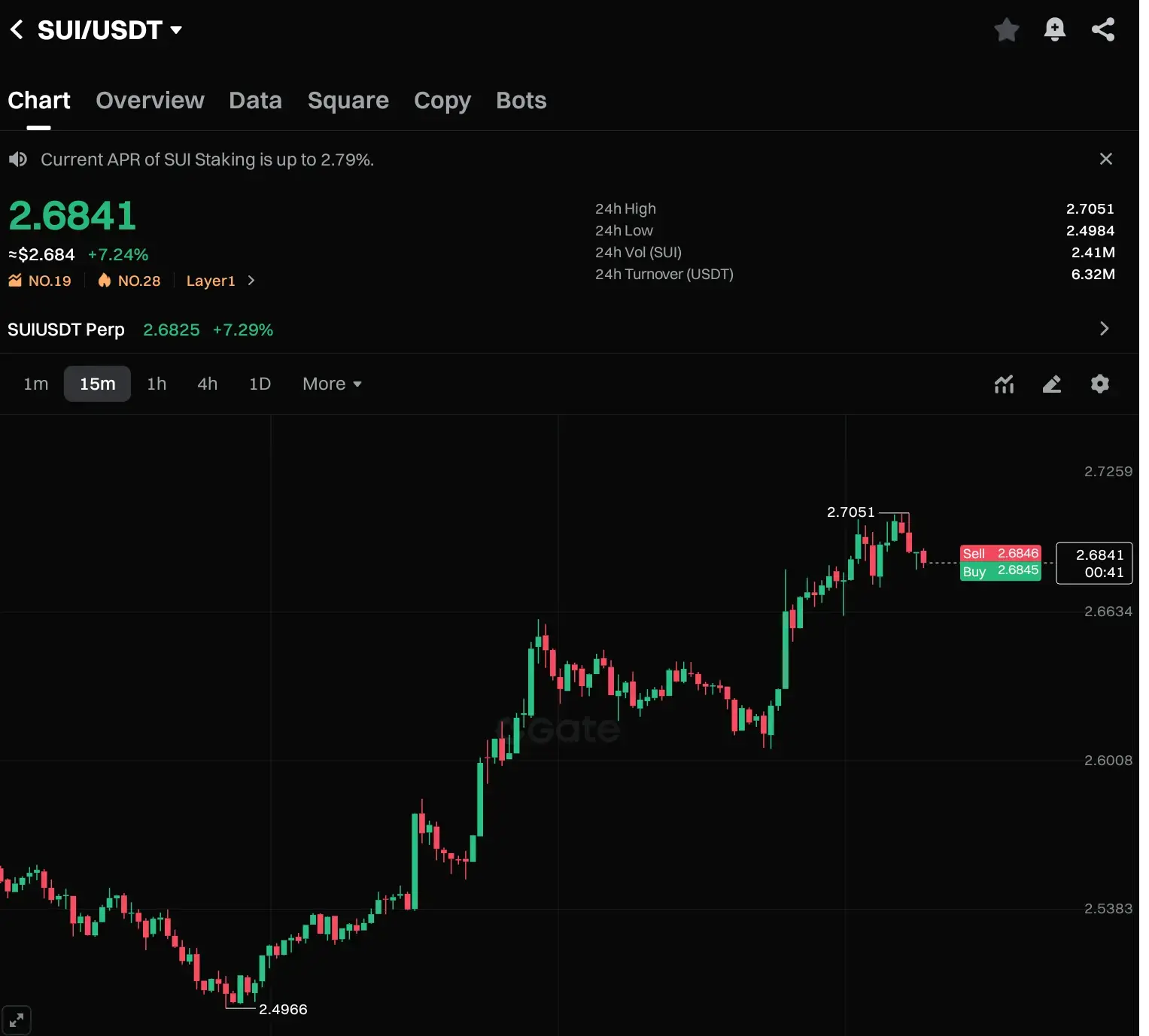Open chart settings gear
Image resolution: width=1149 pixels, height=1036 pixels.
coord(1100,384)
